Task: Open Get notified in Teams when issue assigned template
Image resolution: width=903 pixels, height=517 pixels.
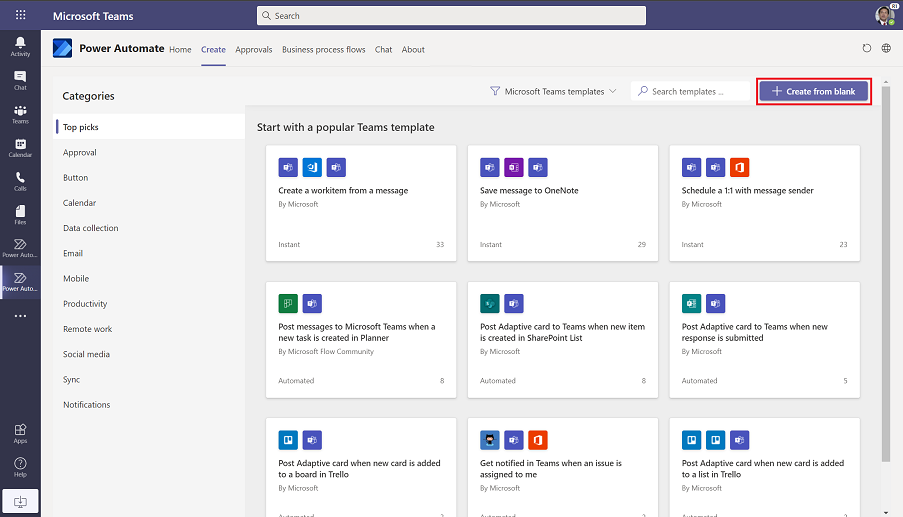Action: (x=563, y=467)
